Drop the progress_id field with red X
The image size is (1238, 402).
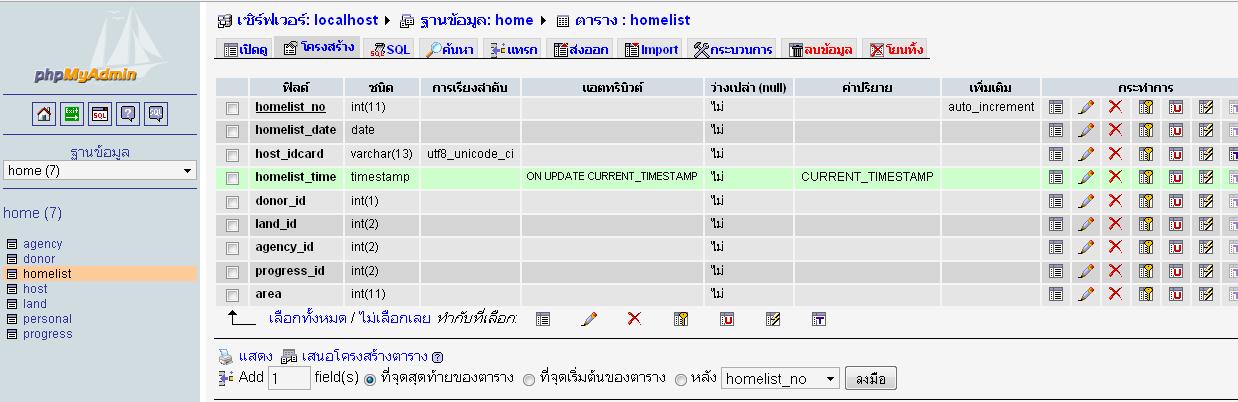click(1116, 271)
